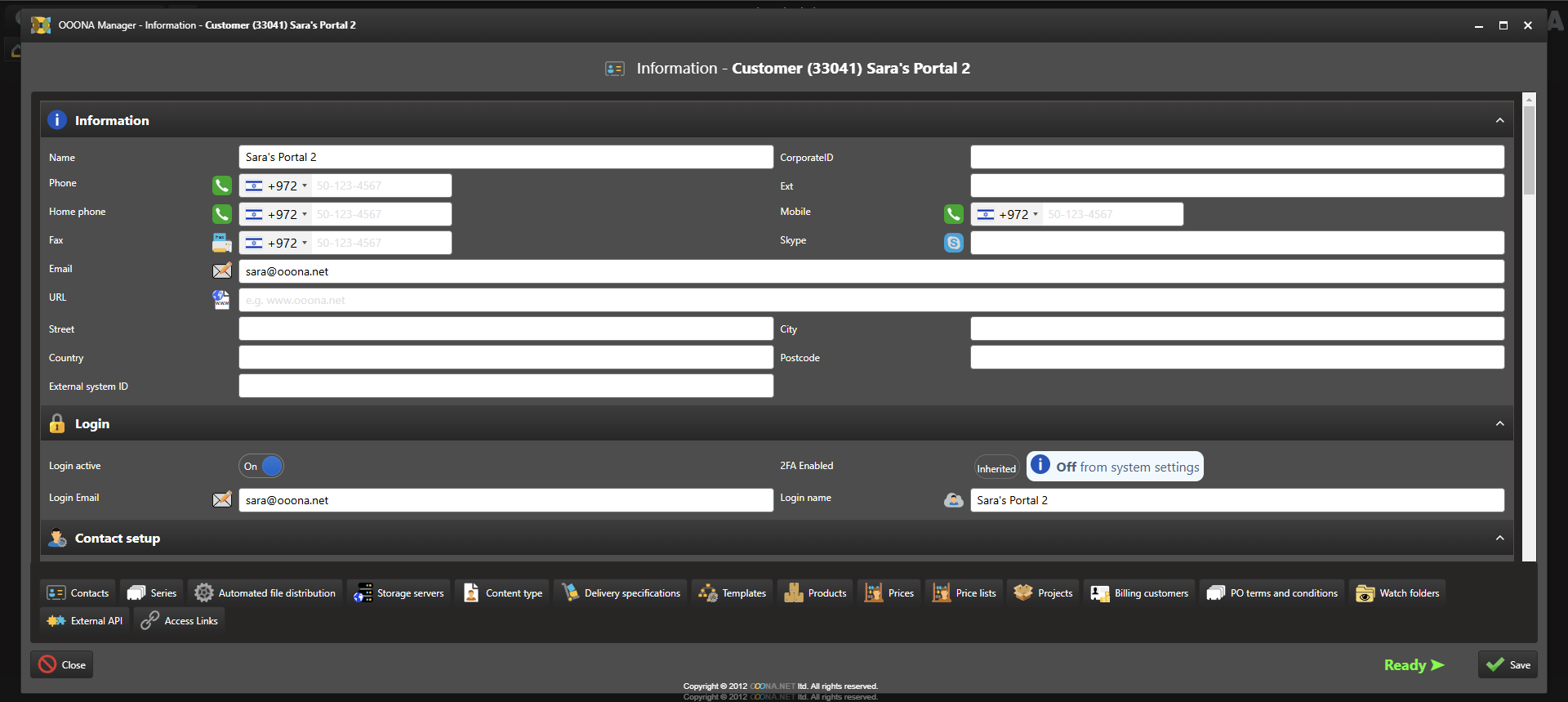Click the green phone icon beside Phone
The image size is (1568, 702).
[x=221, y=186]
